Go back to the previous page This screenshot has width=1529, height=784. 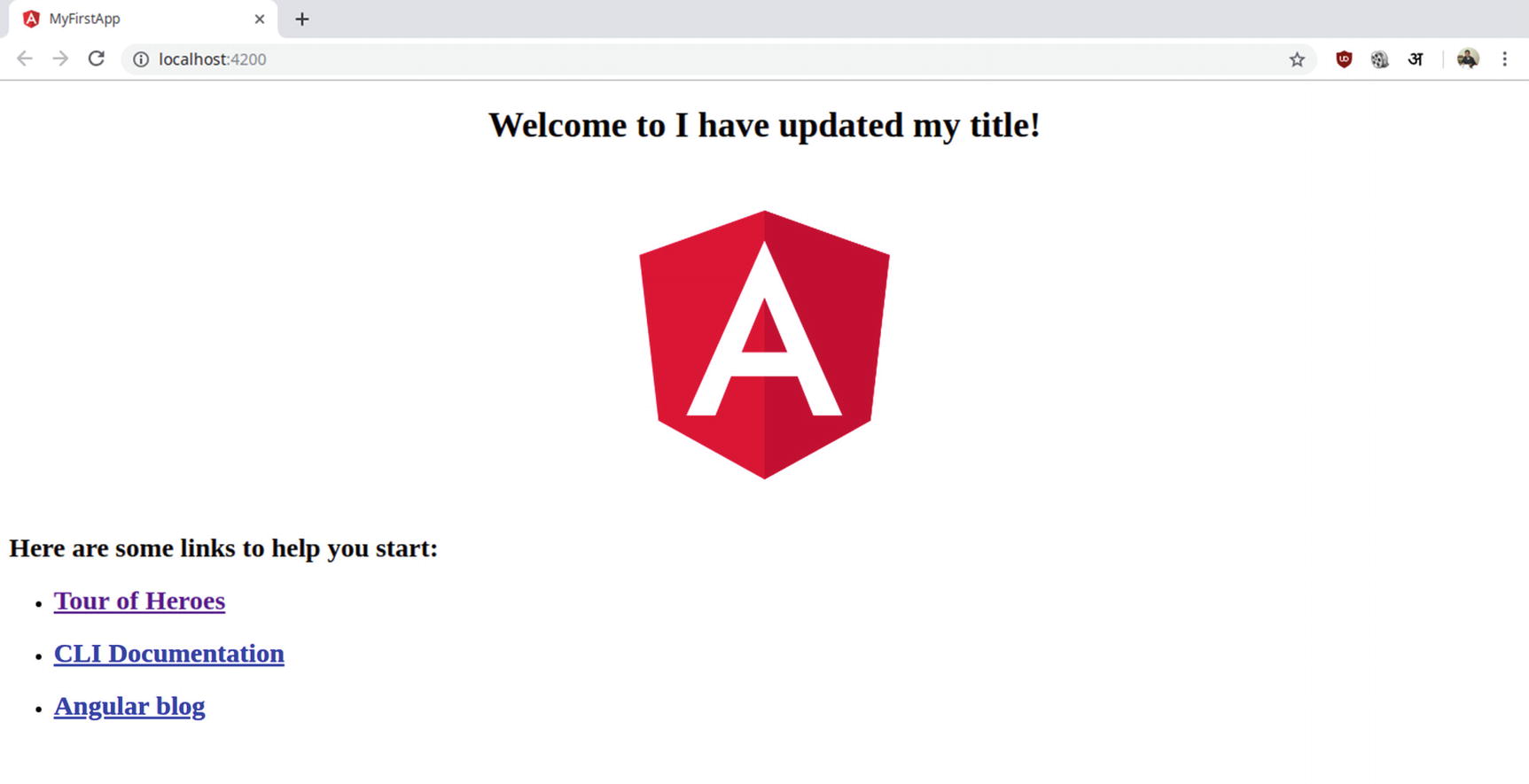pos(25,59)
